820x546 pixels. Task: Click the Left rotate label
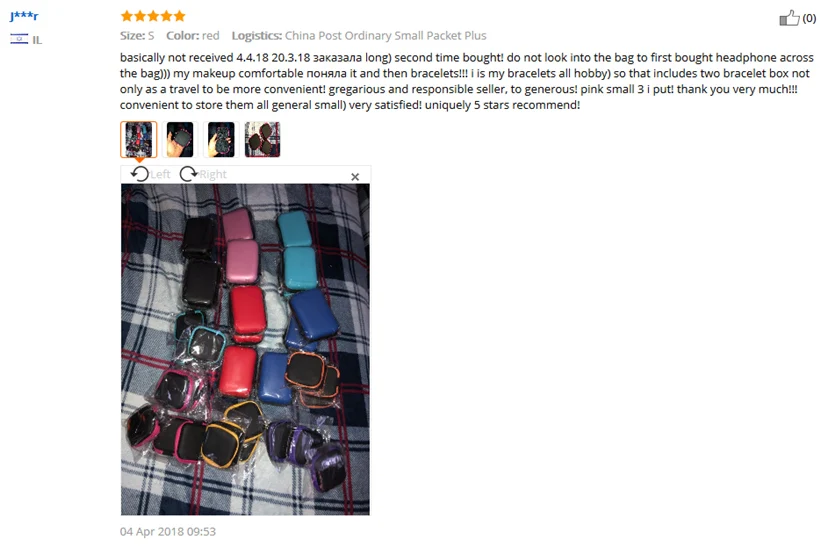160,174
